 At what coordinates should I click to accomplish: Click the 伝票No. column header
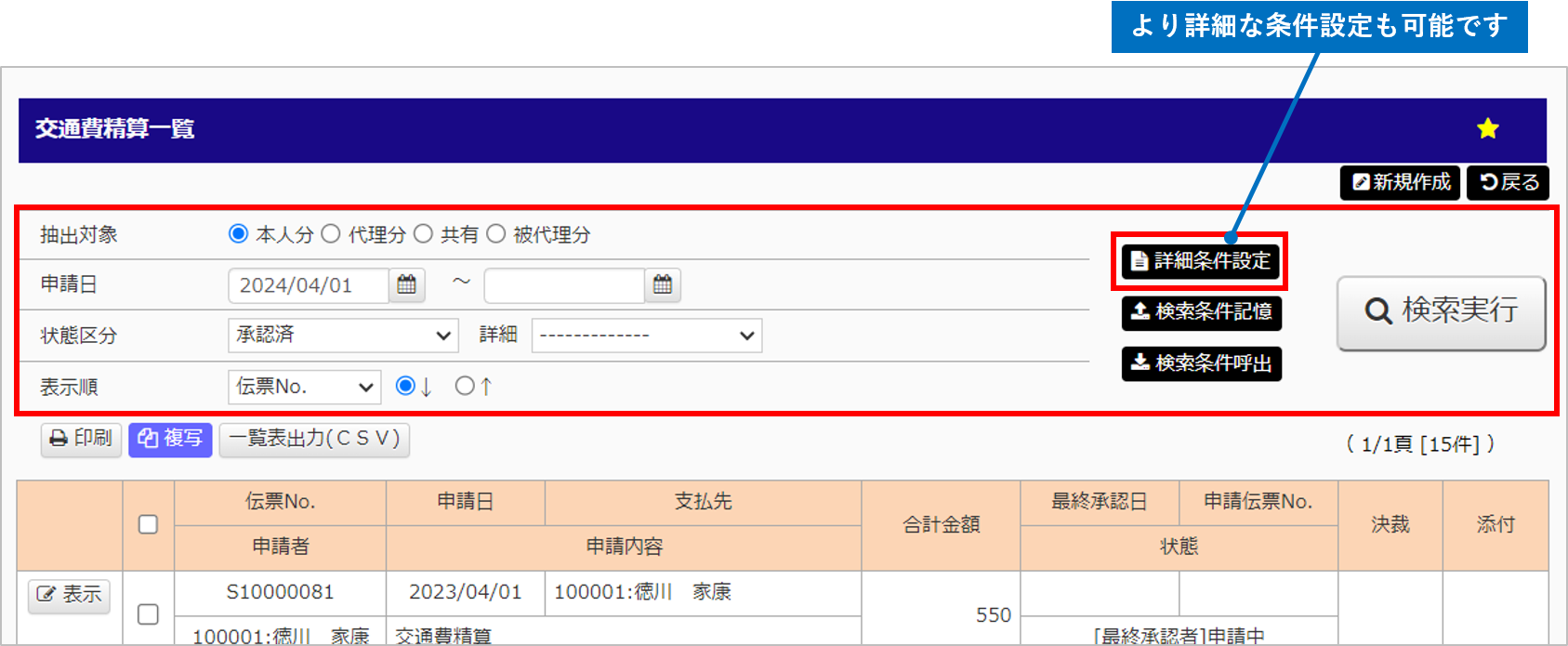click(280, 502)
